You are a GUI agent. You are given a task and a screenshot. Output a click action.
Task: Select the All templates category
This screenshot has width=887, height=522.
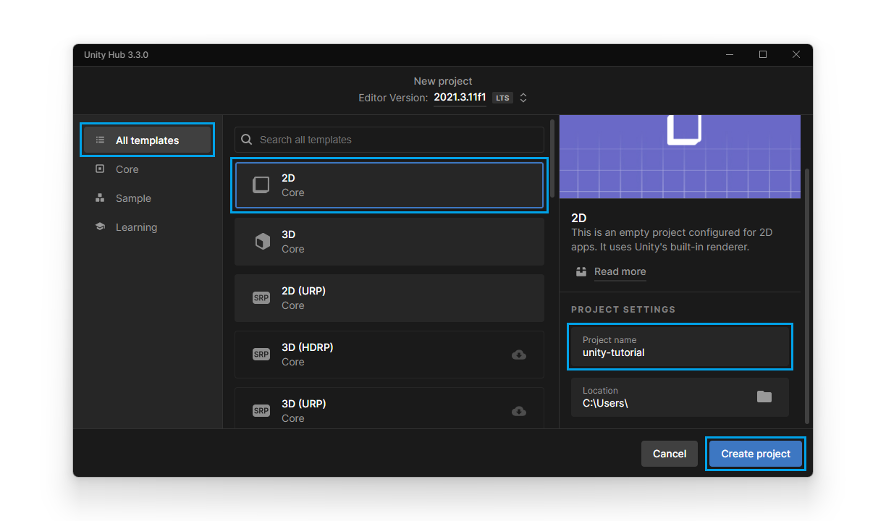pos(147,140)
